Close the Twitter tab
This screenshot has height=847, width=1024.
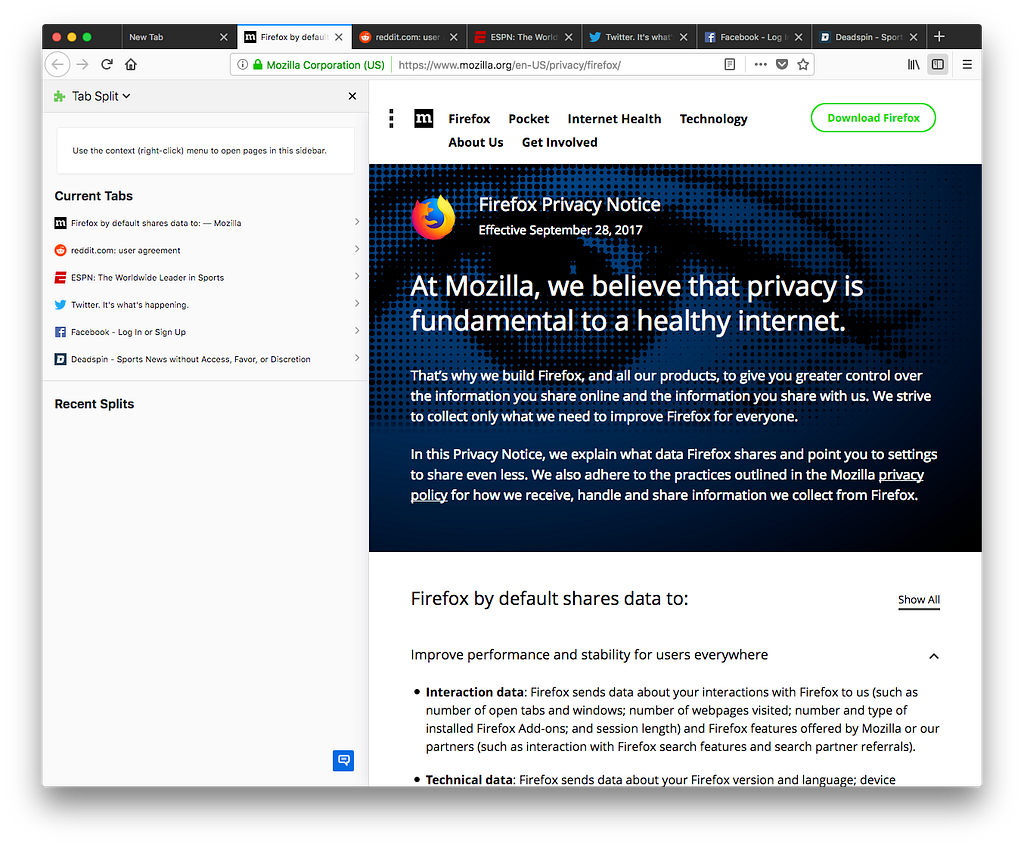point(684,37)
